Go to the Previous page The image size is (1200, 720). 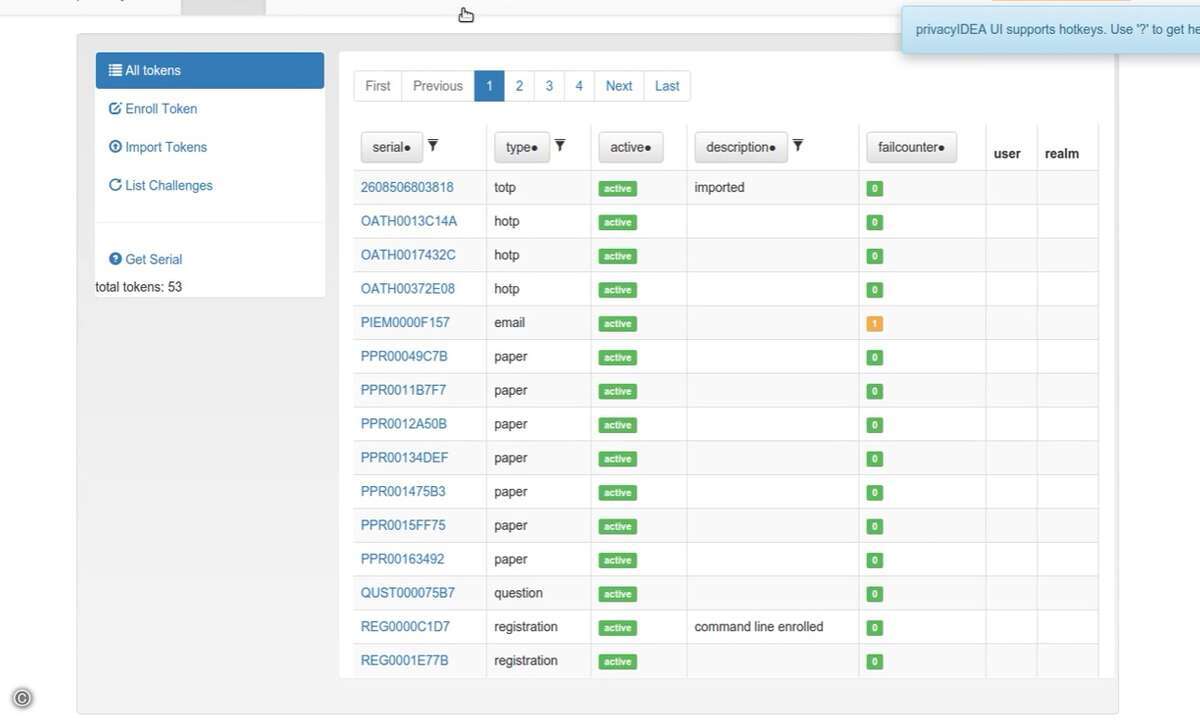click(438, 86)
